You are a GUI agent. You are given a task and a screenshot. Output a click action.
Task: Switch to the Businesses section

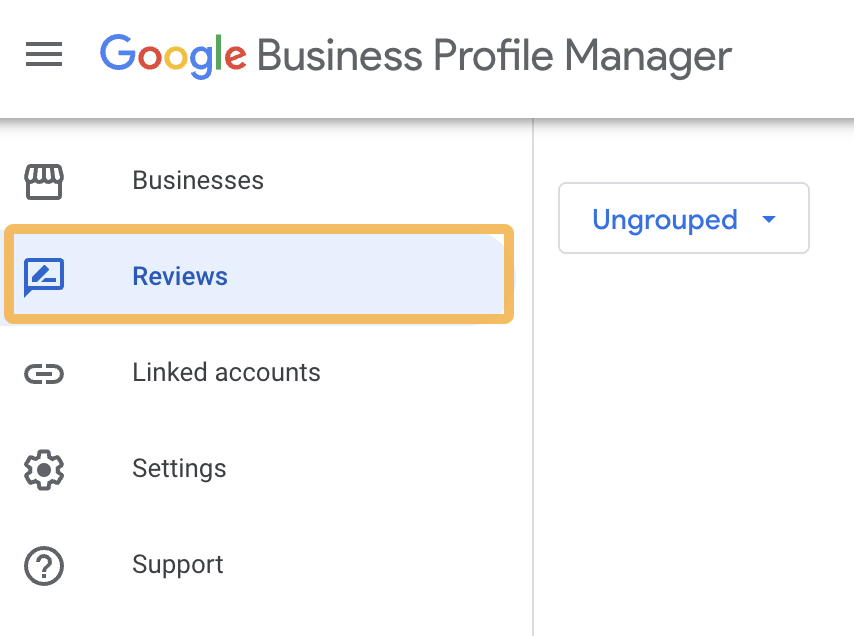197,181
